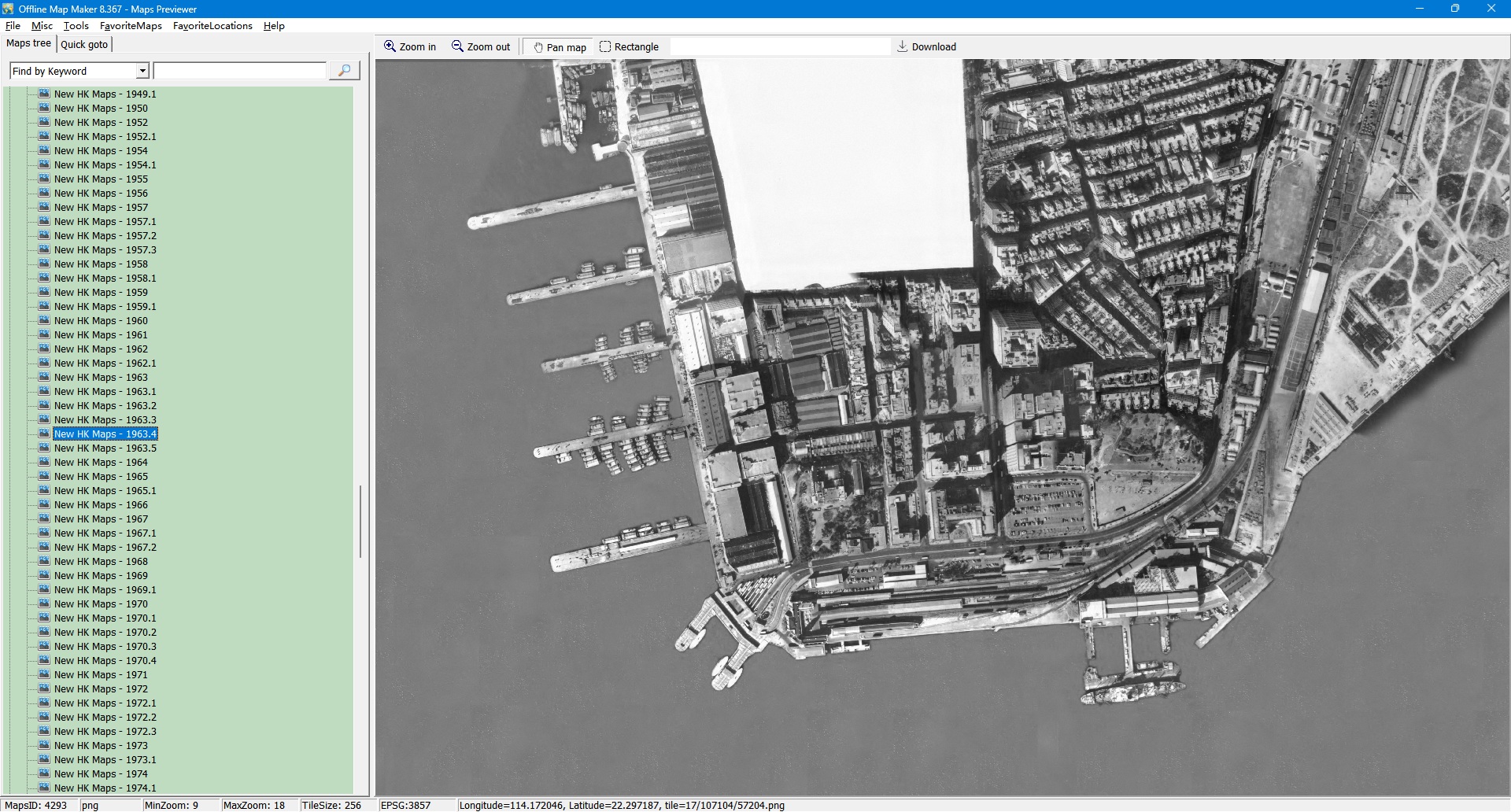The image size is (1511, 812).
Task: Click the keyword search text field
Action: 239,71
